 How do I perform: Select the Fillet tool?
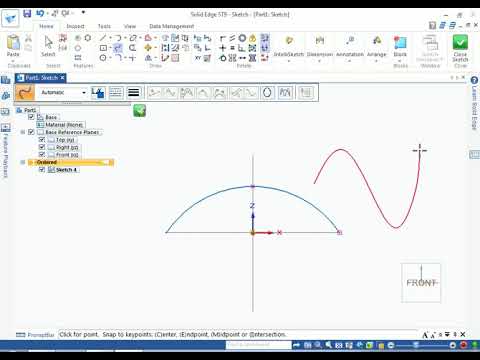[118, 58]
